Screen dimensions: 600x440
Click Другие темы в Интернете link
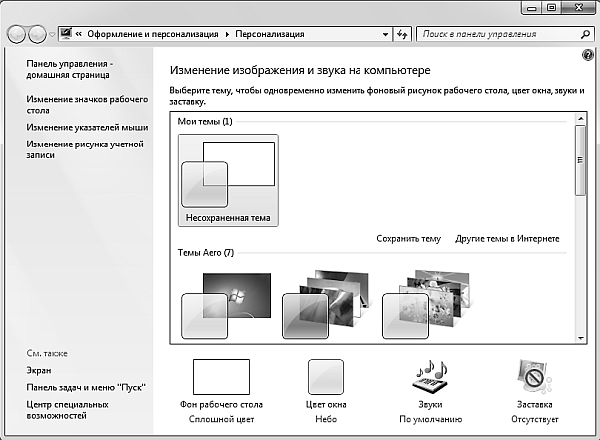click(507, 239)
